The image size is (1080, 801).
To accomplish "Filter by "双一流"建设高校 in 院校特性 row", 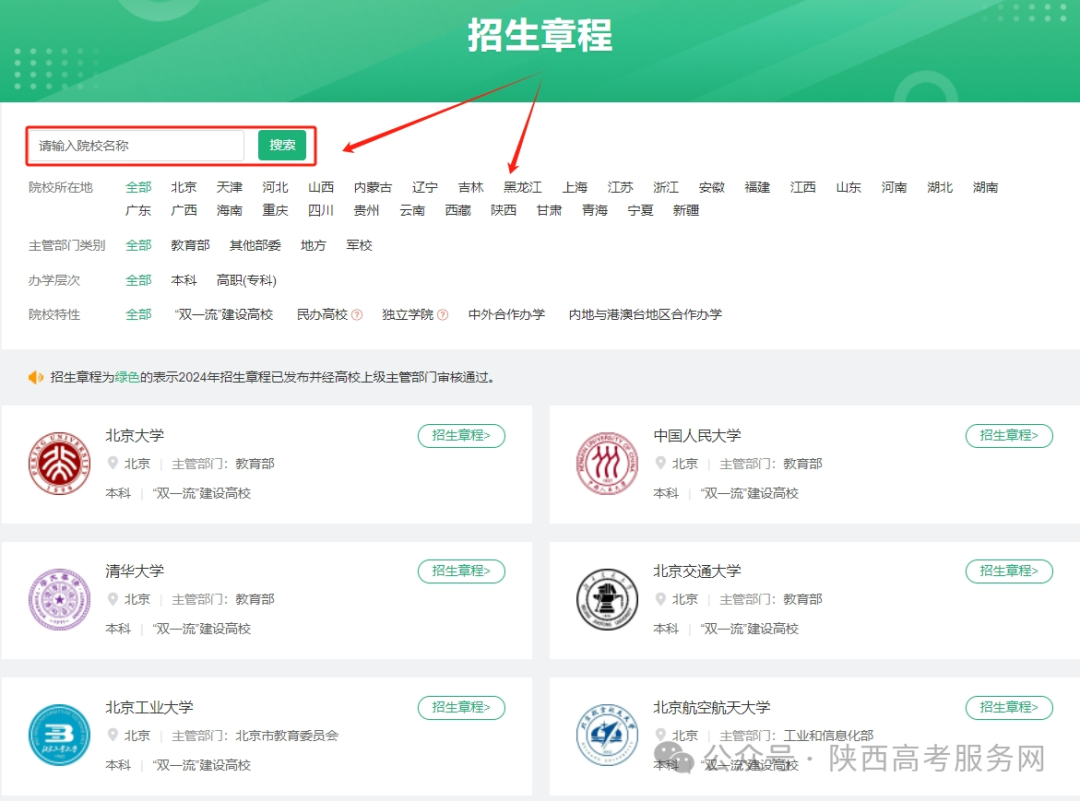I will click(224, 315).
